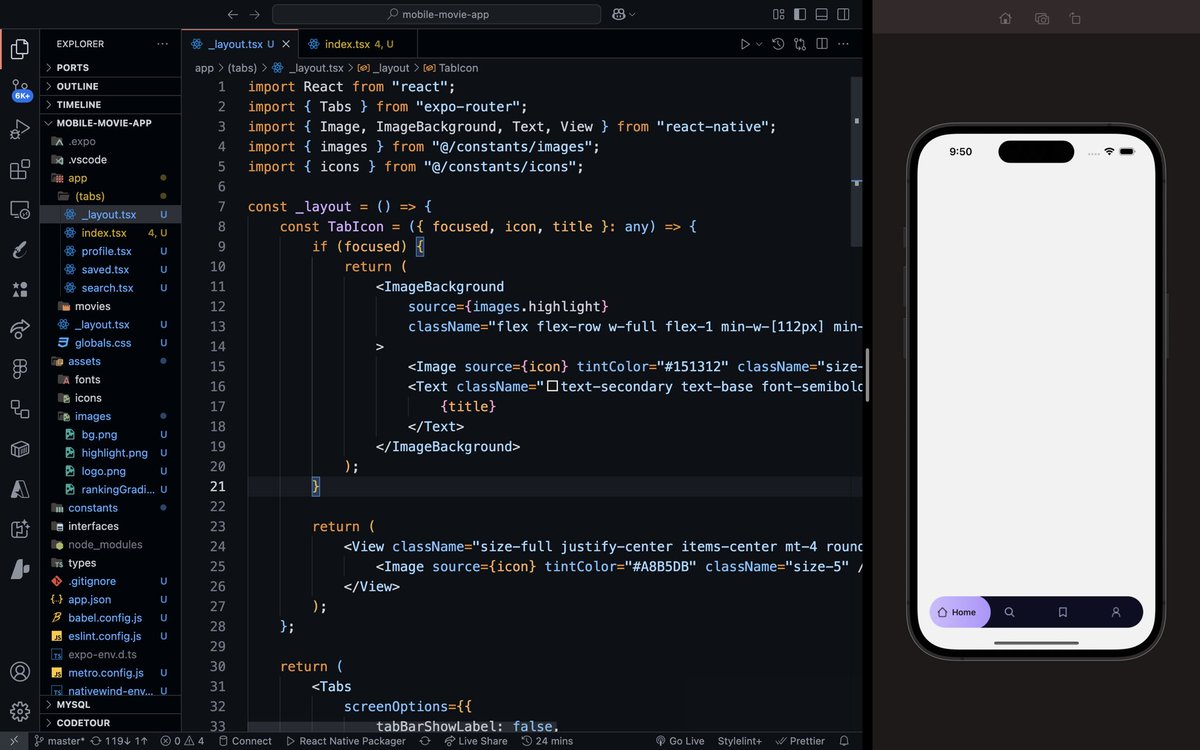Expand the PORTS section
Image resolution: width=1200 pixels, height=750 pixels.
pyautogui.click(x=111, y=68)
